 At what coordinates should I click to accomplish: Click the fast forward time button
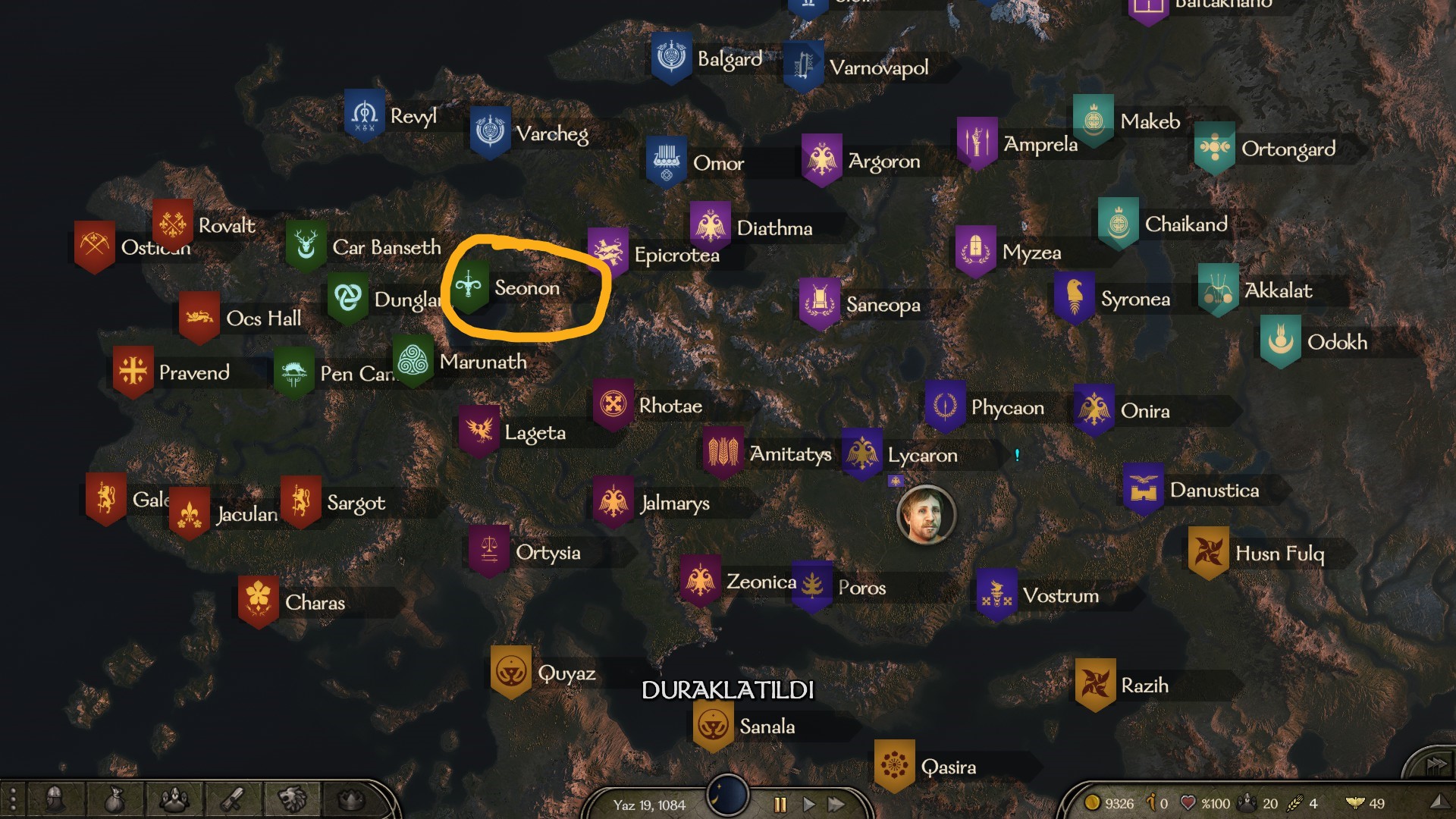836,805
